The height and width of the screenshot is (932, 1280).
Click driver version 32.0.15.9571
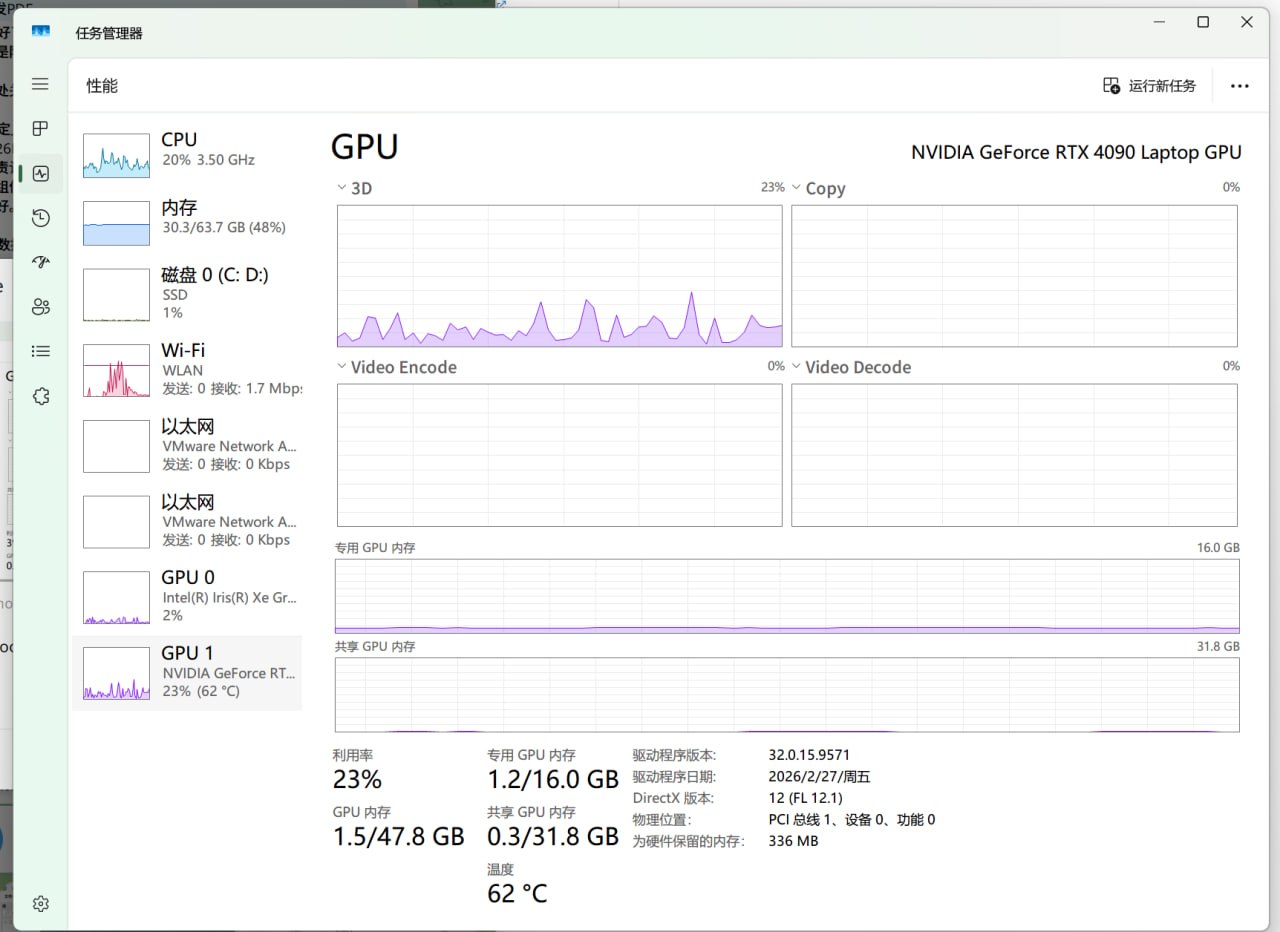(x=809, y=755)
